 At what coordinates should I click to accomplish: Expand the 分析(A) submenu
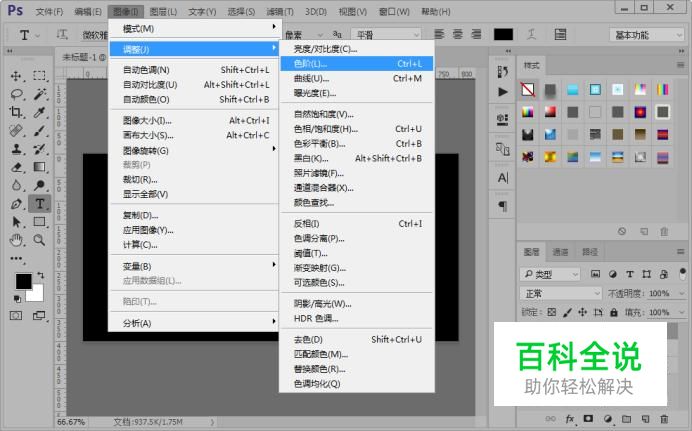194,323
